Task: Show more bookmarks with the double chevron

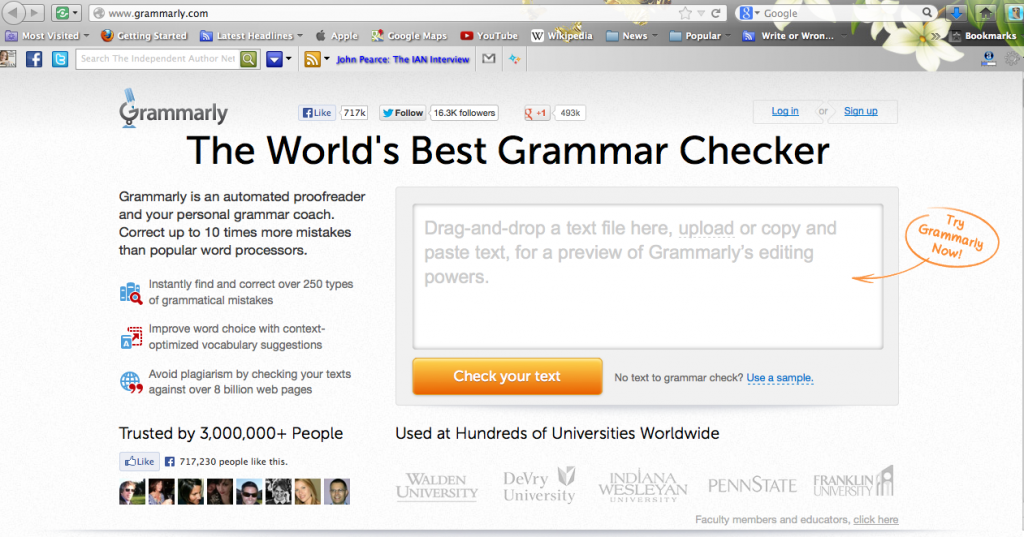Action: pos(936,36)
